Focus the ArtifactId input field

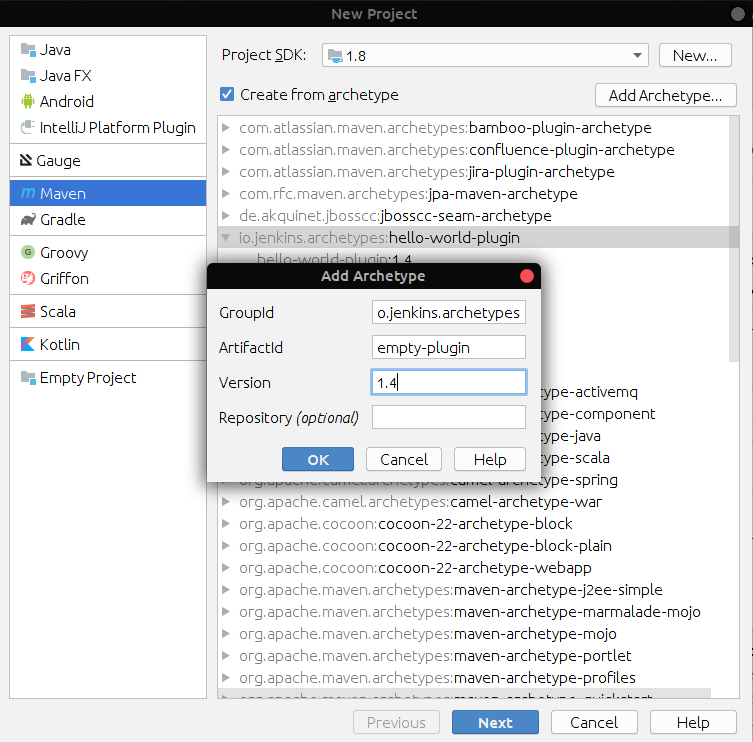click(449, 347)
